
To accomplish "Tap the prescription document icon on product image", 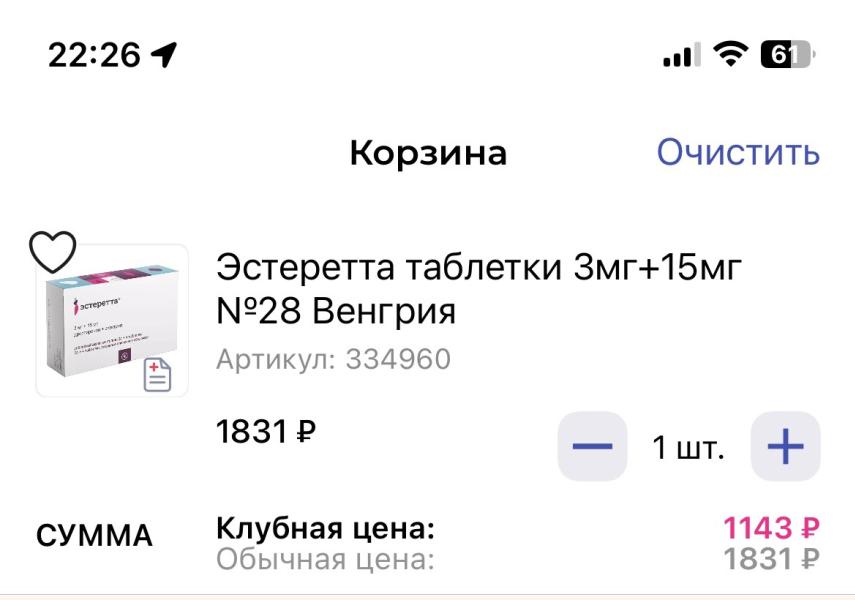I will pyautogui.click(x=159, y=373).
